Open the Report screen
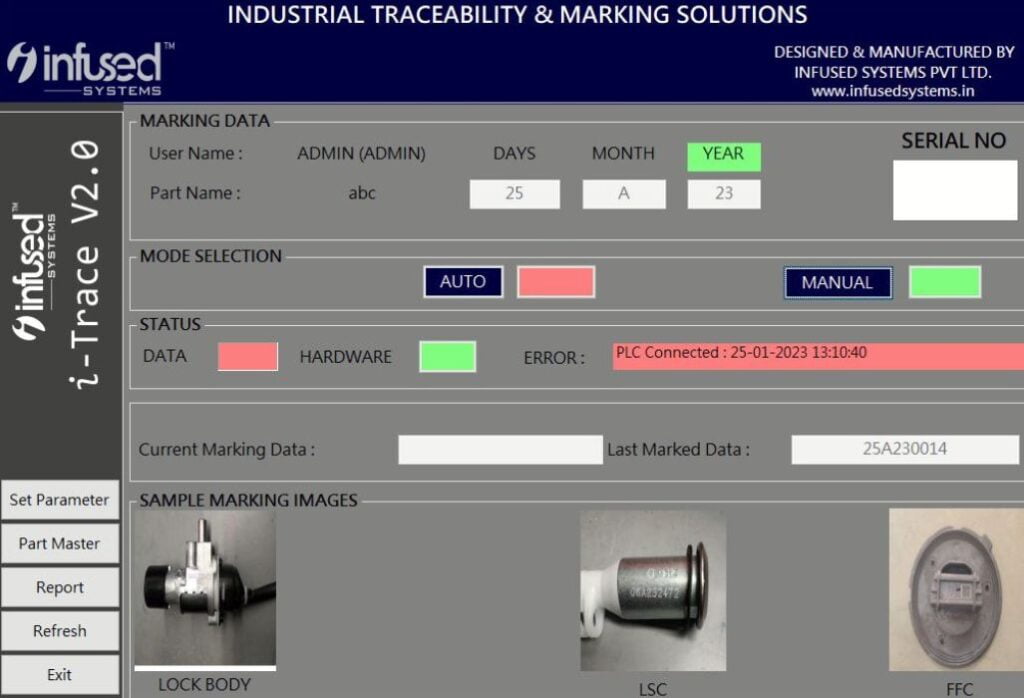Viewport: 1024px width, 698px height. point(60,587)
